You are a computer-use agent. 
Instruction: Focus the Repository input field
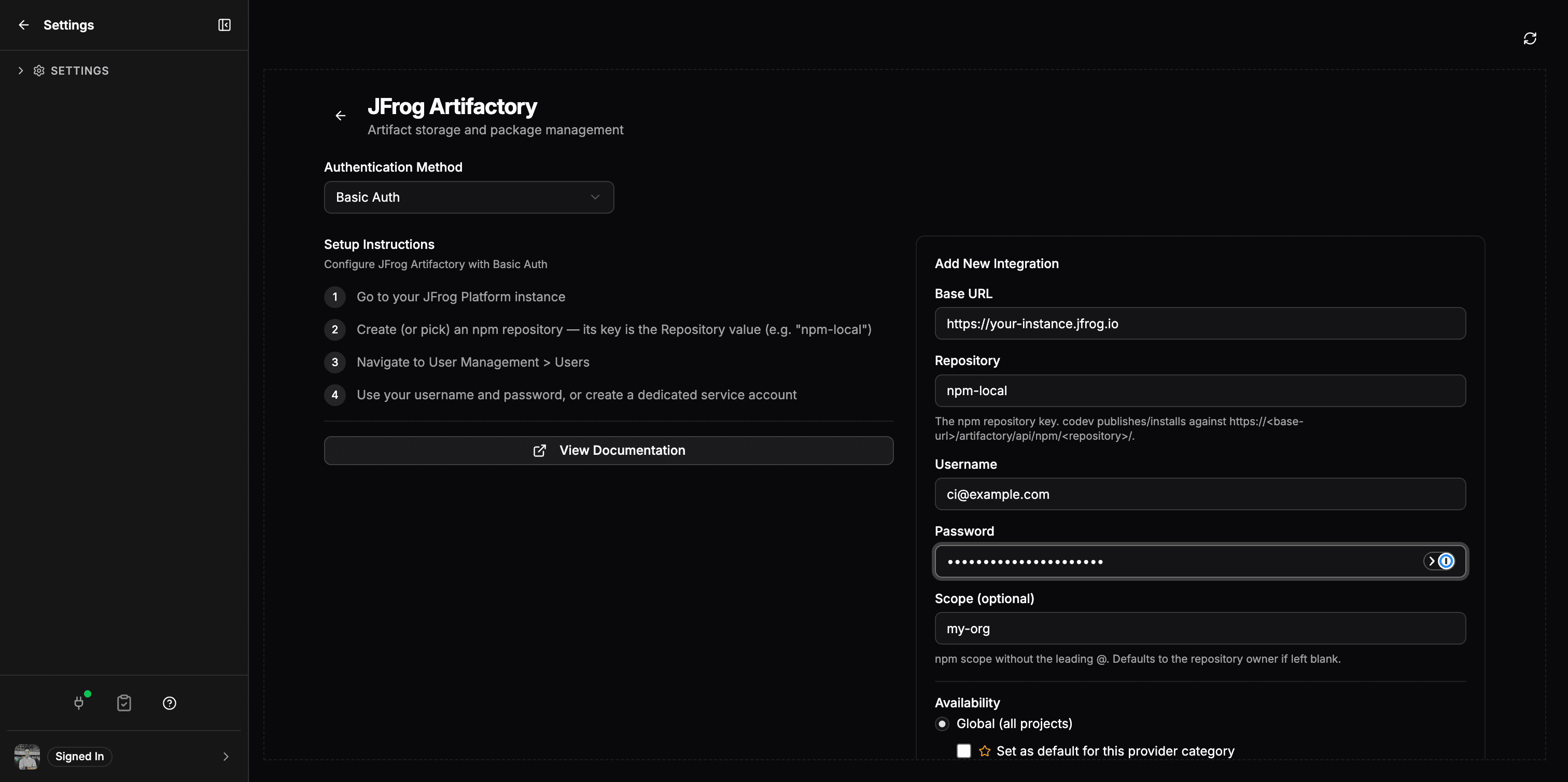1200,390
